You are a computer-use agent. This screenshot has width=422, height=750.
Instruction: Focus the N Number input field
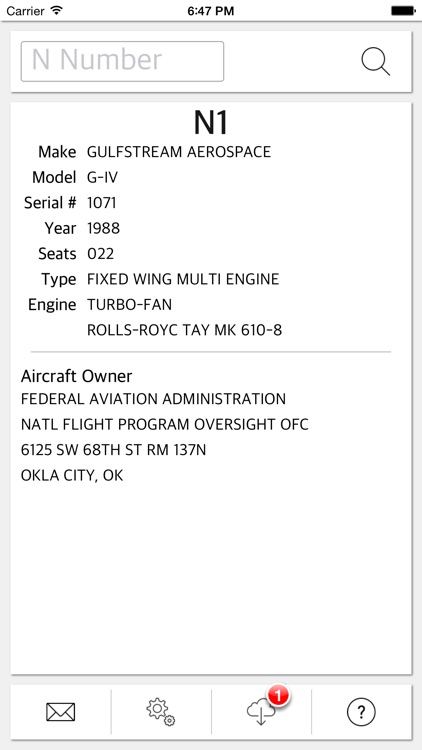tap(122, 61)
